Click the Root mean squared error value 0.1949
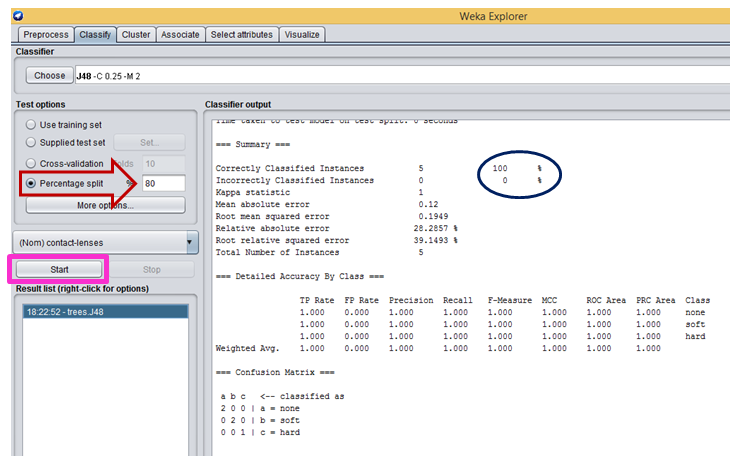 coord(433,216)
